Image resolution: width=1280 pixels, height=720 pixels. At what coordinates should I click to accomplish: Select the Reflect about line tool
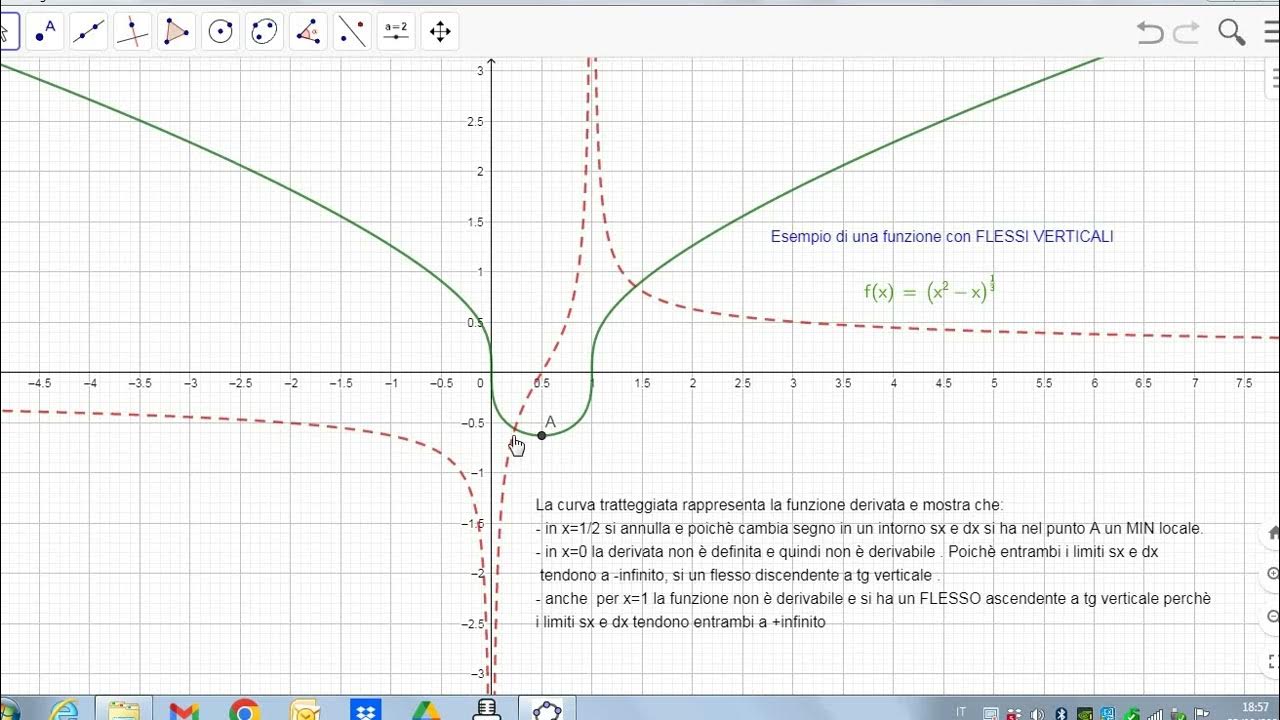coord(352,32)
